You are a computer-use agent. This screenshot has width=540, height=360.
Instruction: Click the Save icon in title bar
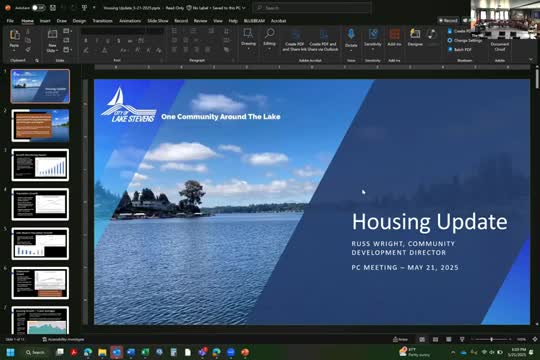pyautogui.click(x=53, y=8)
